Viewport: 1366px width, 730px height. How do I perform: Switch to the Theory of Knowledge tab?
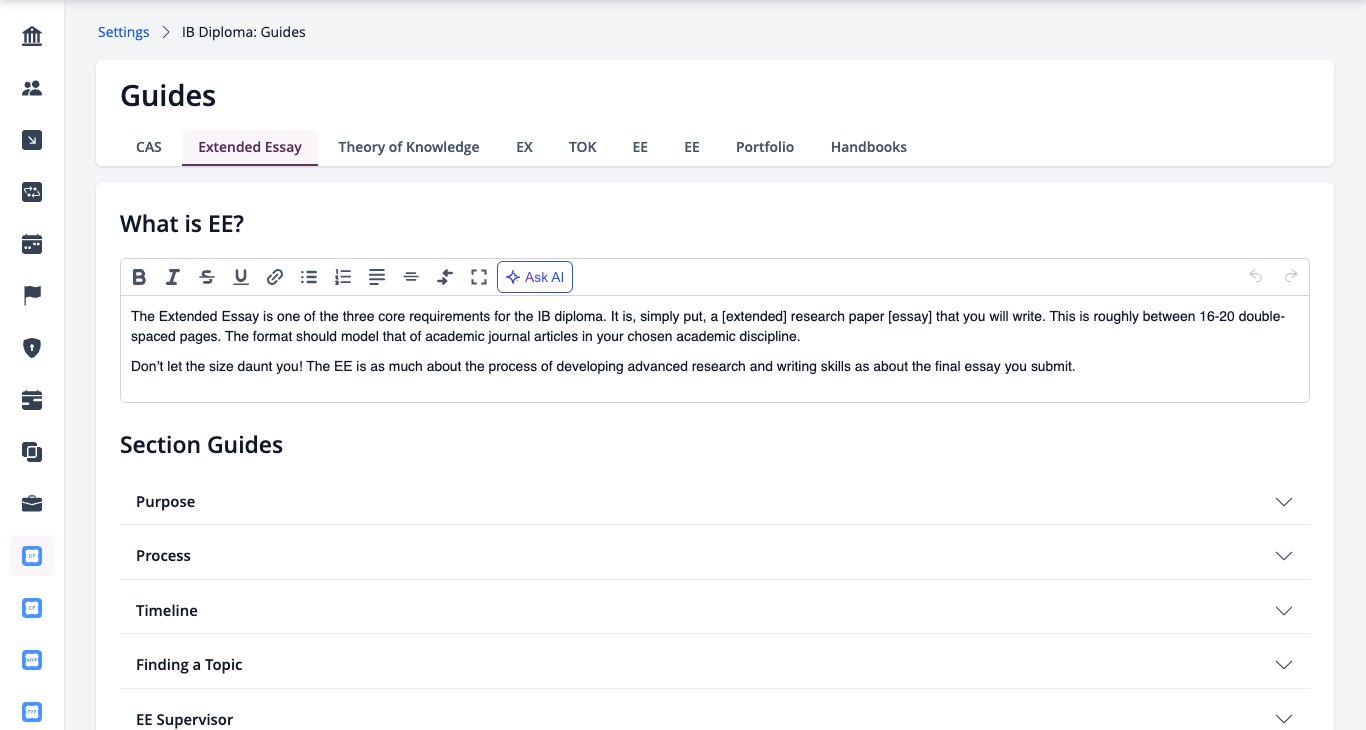pyautogui.click(x=409, y=147)
